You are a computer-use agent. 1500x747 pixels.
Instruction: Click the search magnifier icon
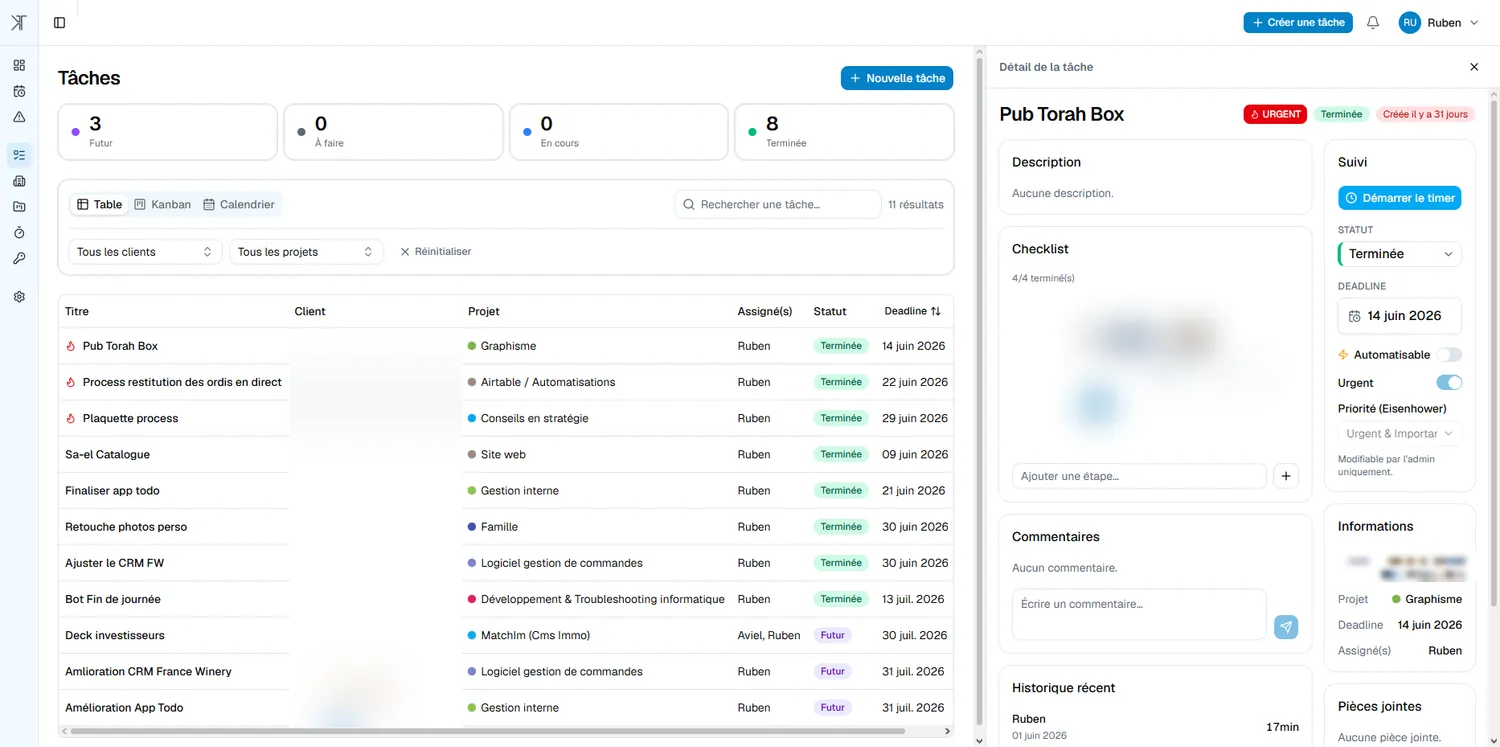tap(689, 204)
